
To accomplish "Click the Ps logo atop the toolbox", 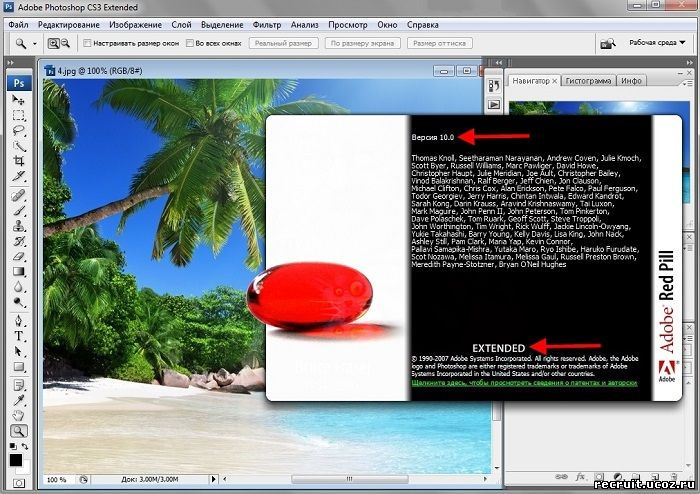I will [19, 83].
